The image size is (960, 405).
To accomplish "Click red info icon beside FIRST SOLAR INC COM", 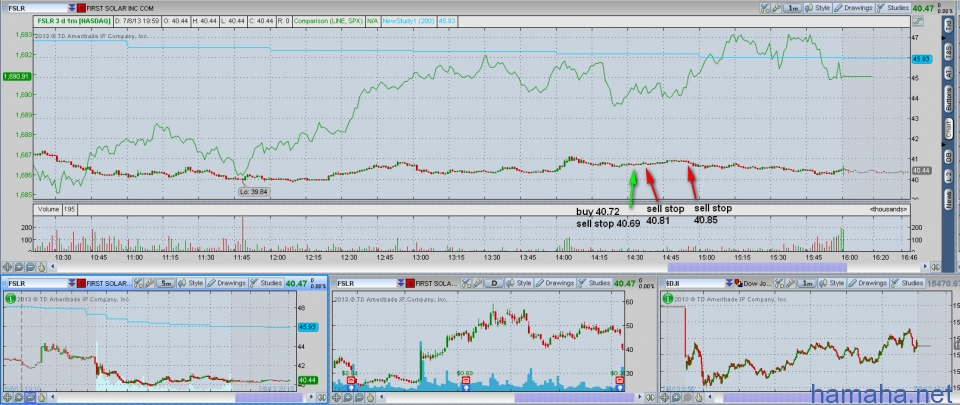I will 81,9.
